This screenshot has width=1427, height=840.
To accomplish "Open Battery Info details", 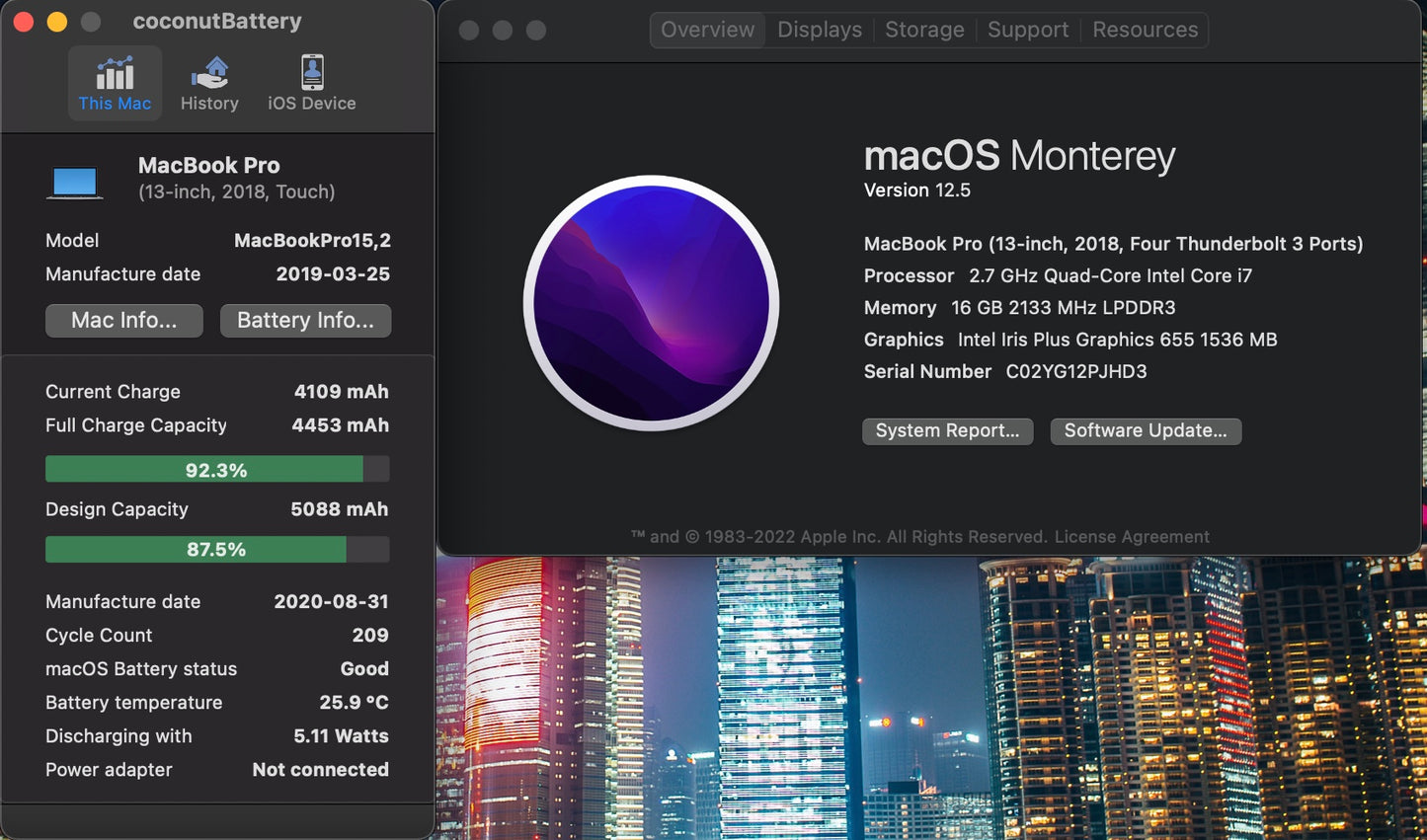I will [305, 320].
